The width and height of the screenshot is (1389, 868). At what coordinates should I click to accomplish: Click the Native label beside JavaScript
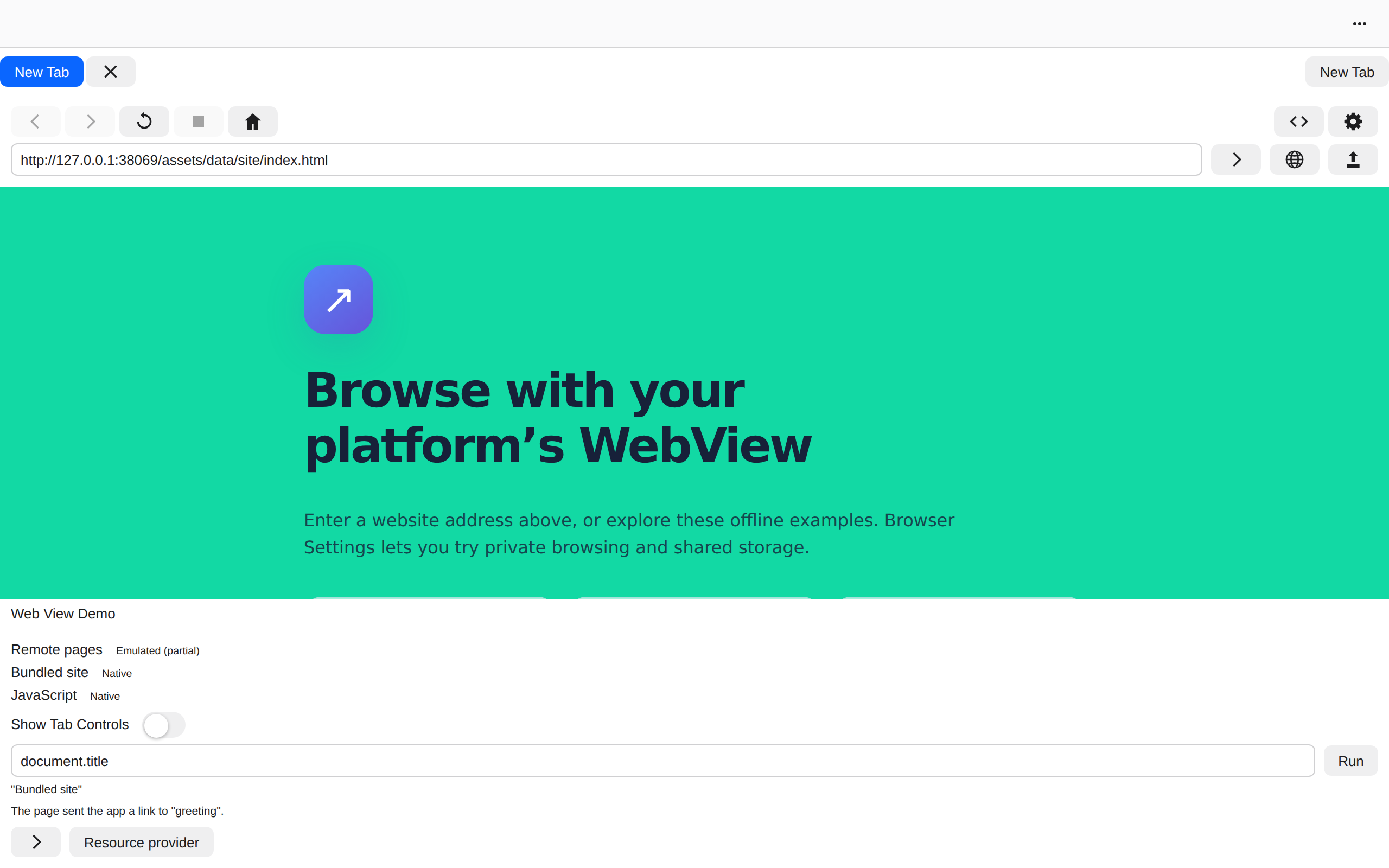(105, 697)
